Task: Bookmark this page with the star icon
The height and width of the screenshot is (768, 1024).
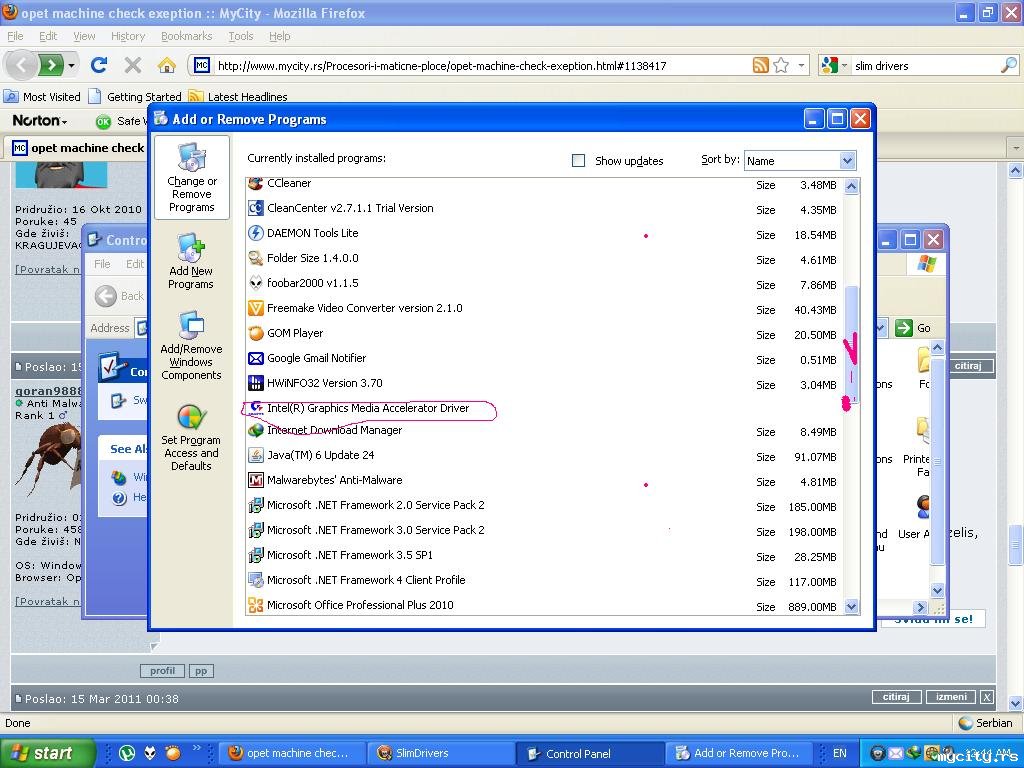Action: [781, 65]
